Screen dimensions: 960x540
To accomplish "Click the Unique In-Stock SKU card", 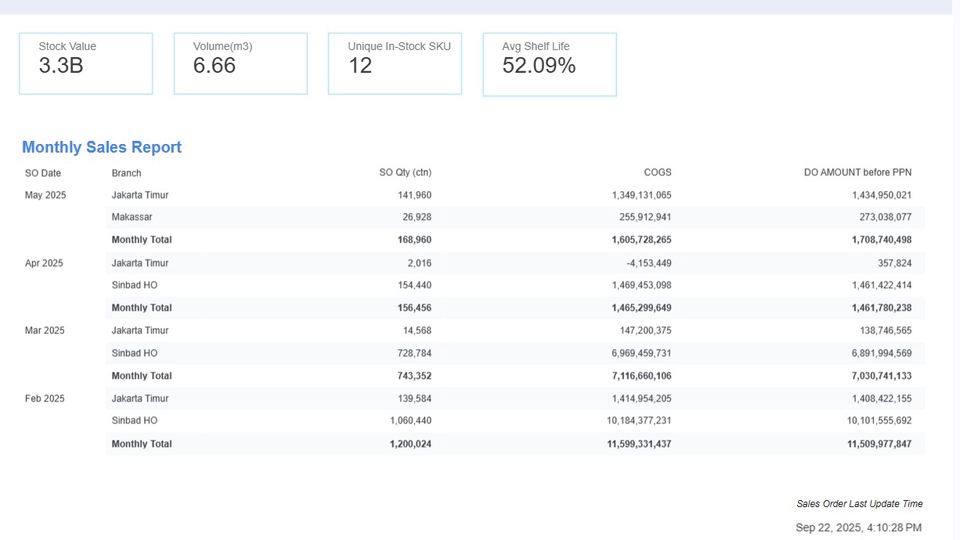I will [395, 64].
